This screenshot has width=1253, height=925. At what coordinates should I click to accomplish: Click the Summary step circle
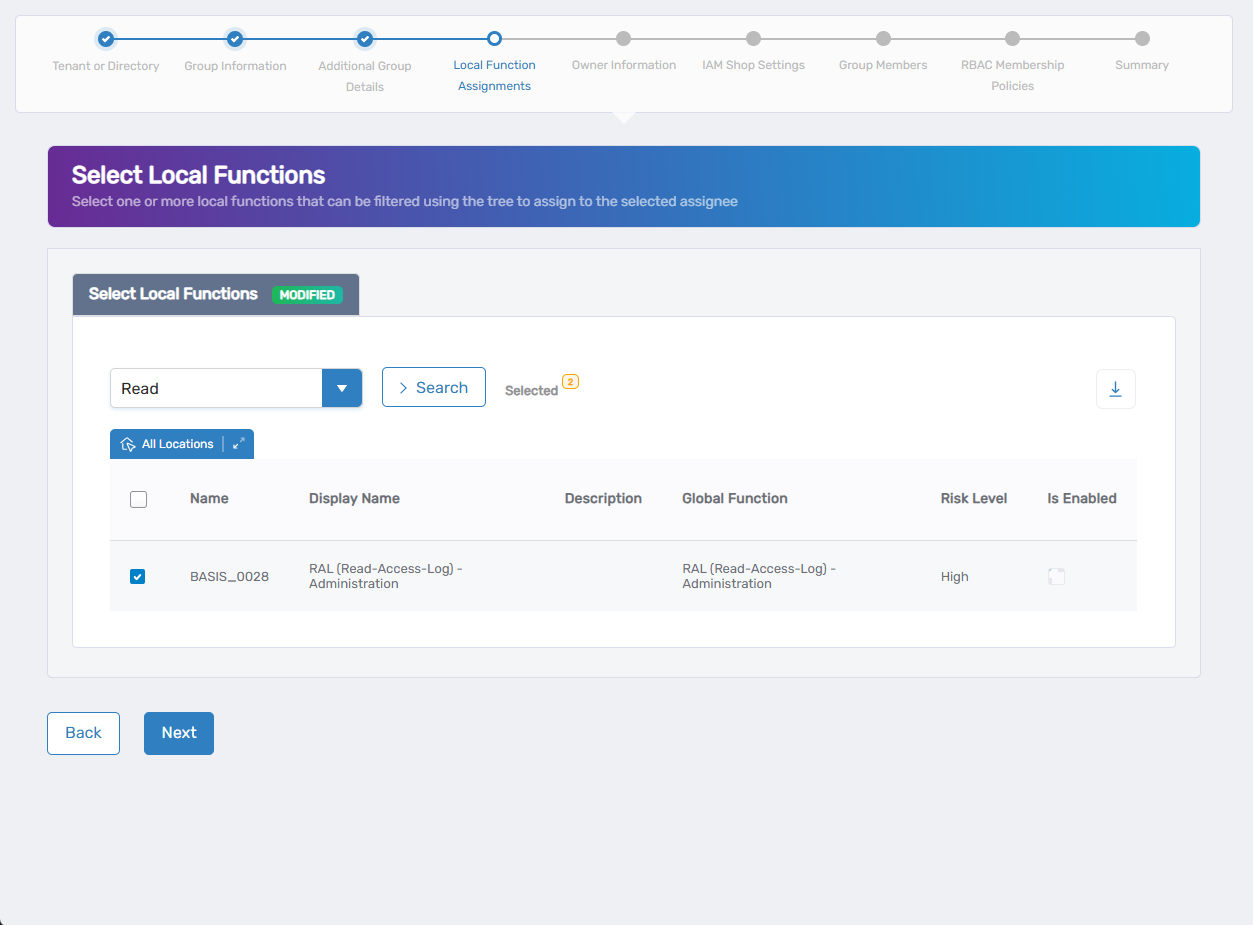(x=1142, y=39)
